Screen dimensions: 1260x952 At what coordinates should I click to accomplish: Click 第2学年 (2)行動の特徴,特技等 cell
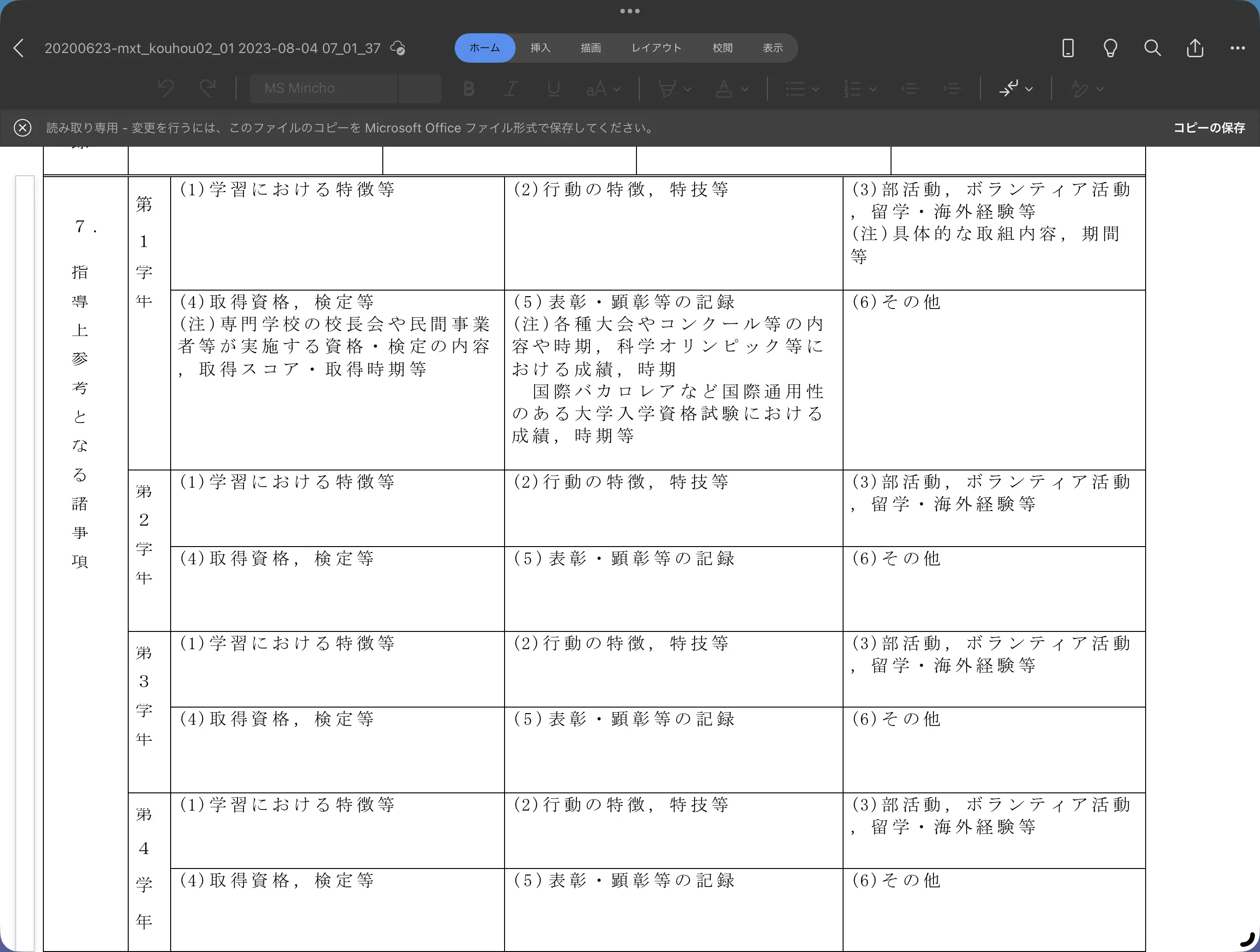[x=673, y=508]
